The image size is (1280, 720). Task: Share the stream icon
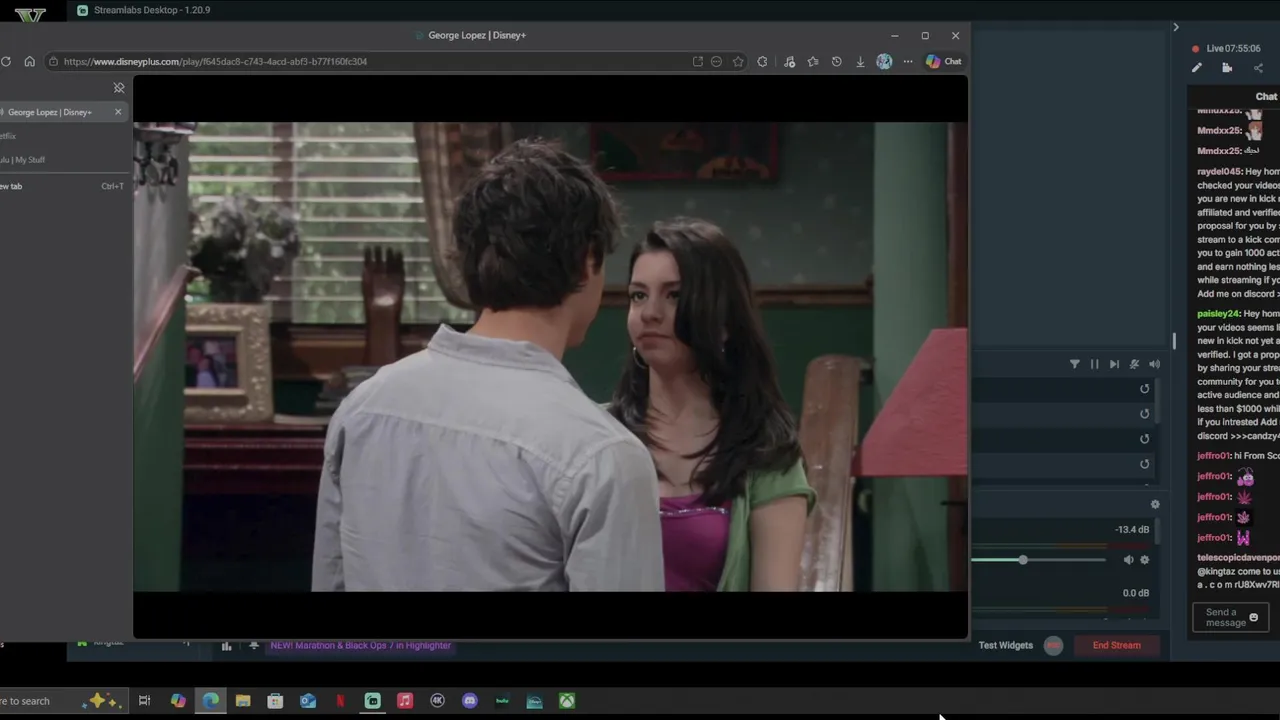point(1258,68)
